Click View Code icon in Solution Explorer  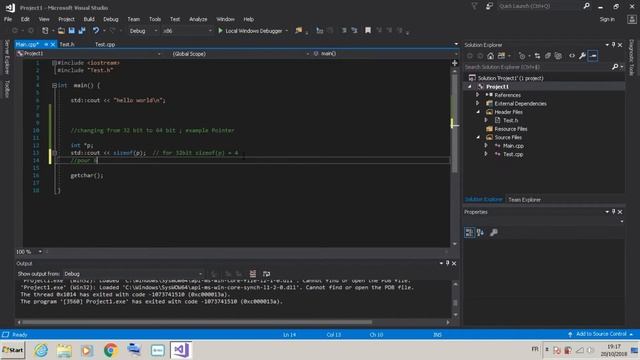572,56
